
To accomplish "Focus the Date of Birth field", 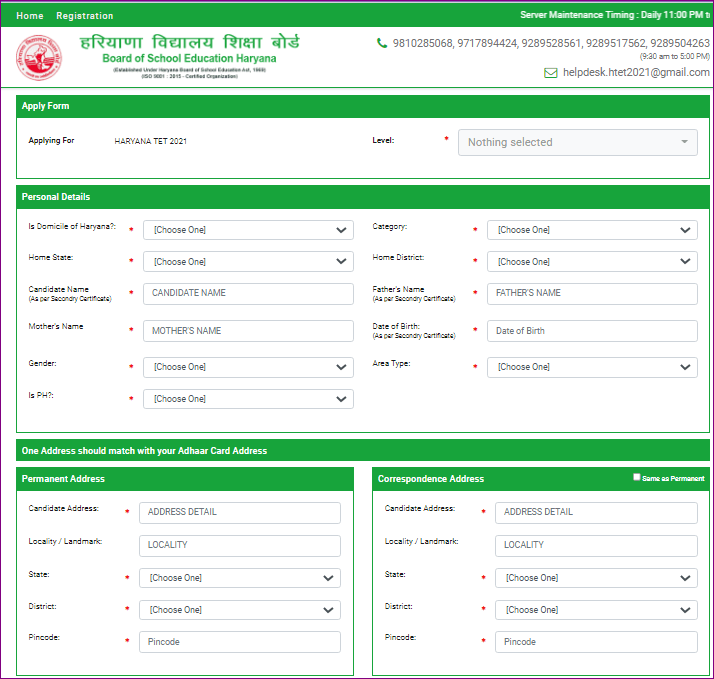I will click(592, 331).
